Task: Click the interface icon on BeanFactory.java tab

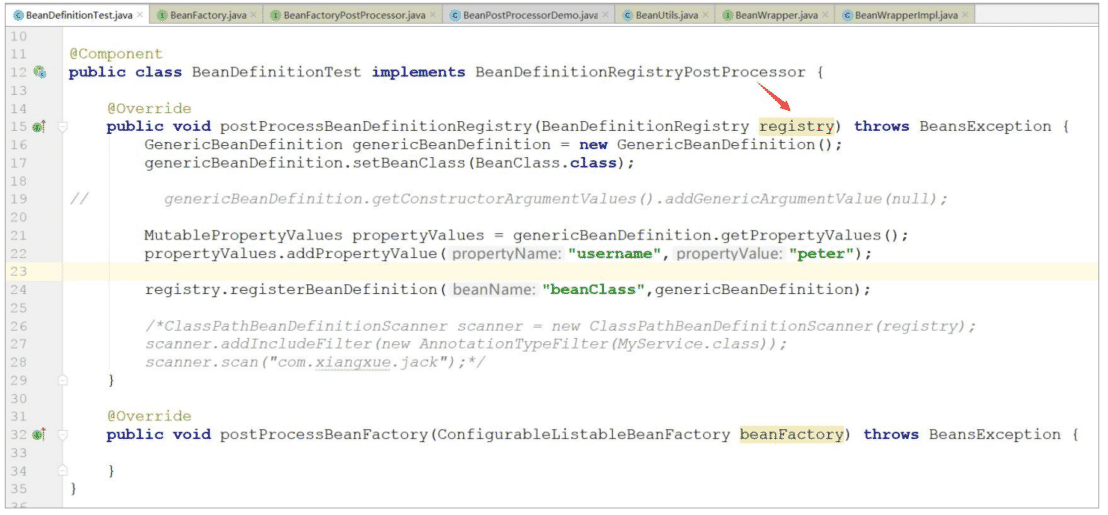Action: point(162,15)
